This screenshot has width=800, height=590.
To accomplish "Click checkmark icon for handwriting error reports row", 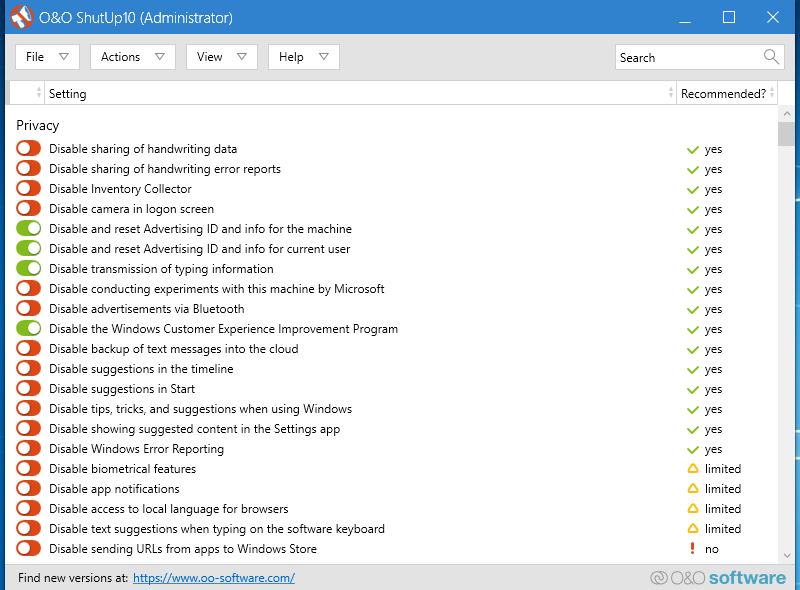I will tap(692, 169).
